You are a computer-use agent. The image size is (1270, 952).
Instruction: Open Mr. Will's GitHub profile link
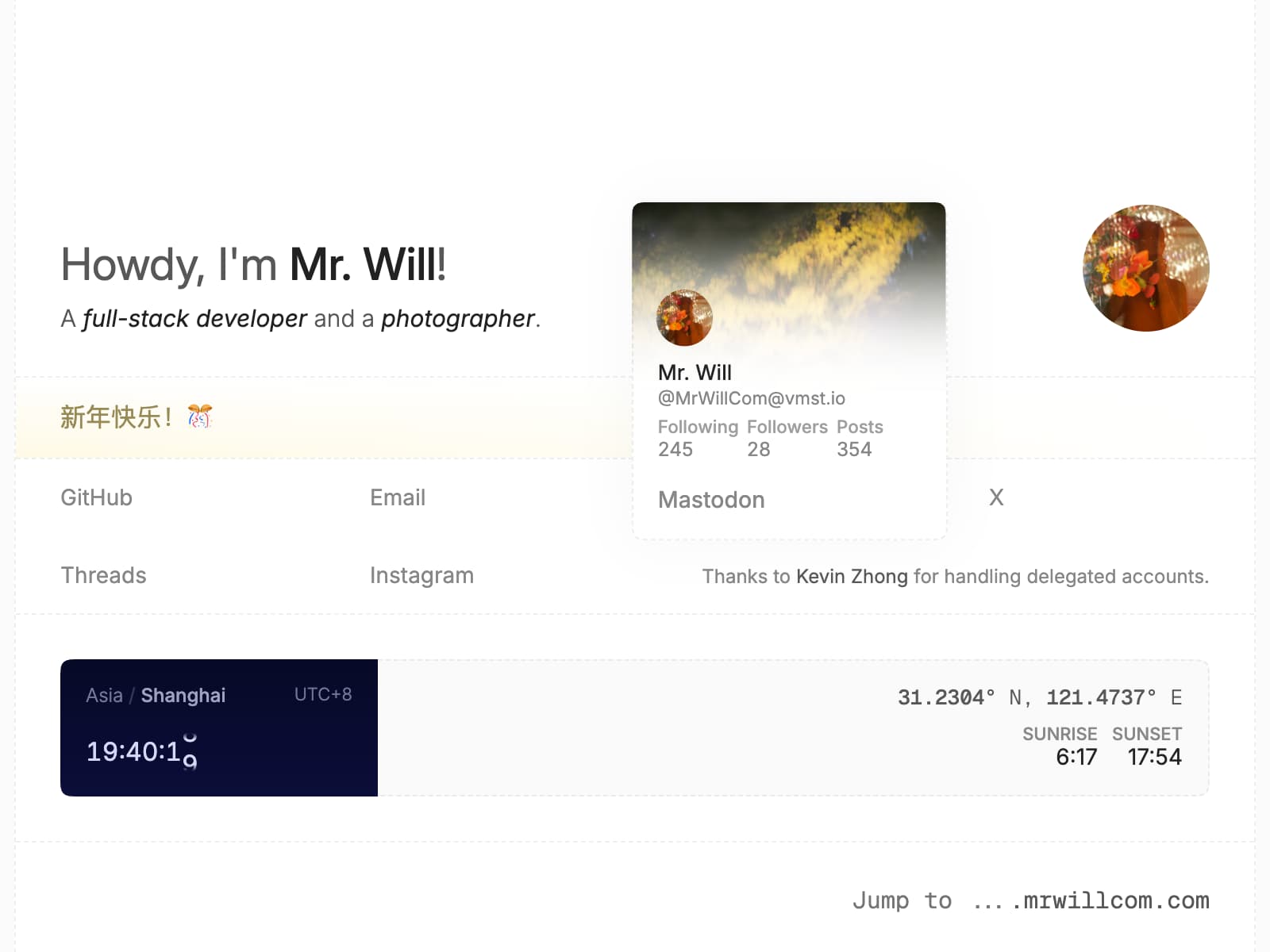point(96,497)
